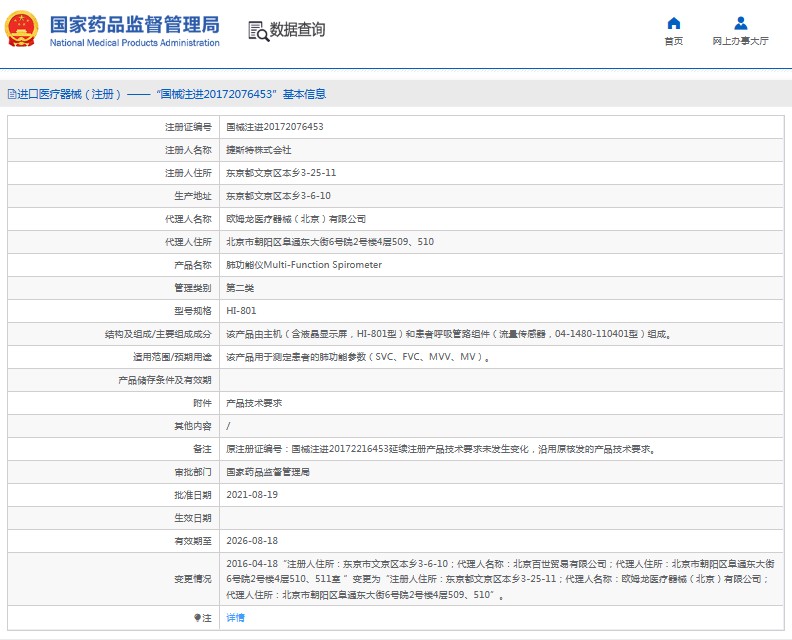The image size is (792, 640).
Task: Open 网上办事大厅 online service hall label
Action: pyautogui.click(x=740, y=41)
